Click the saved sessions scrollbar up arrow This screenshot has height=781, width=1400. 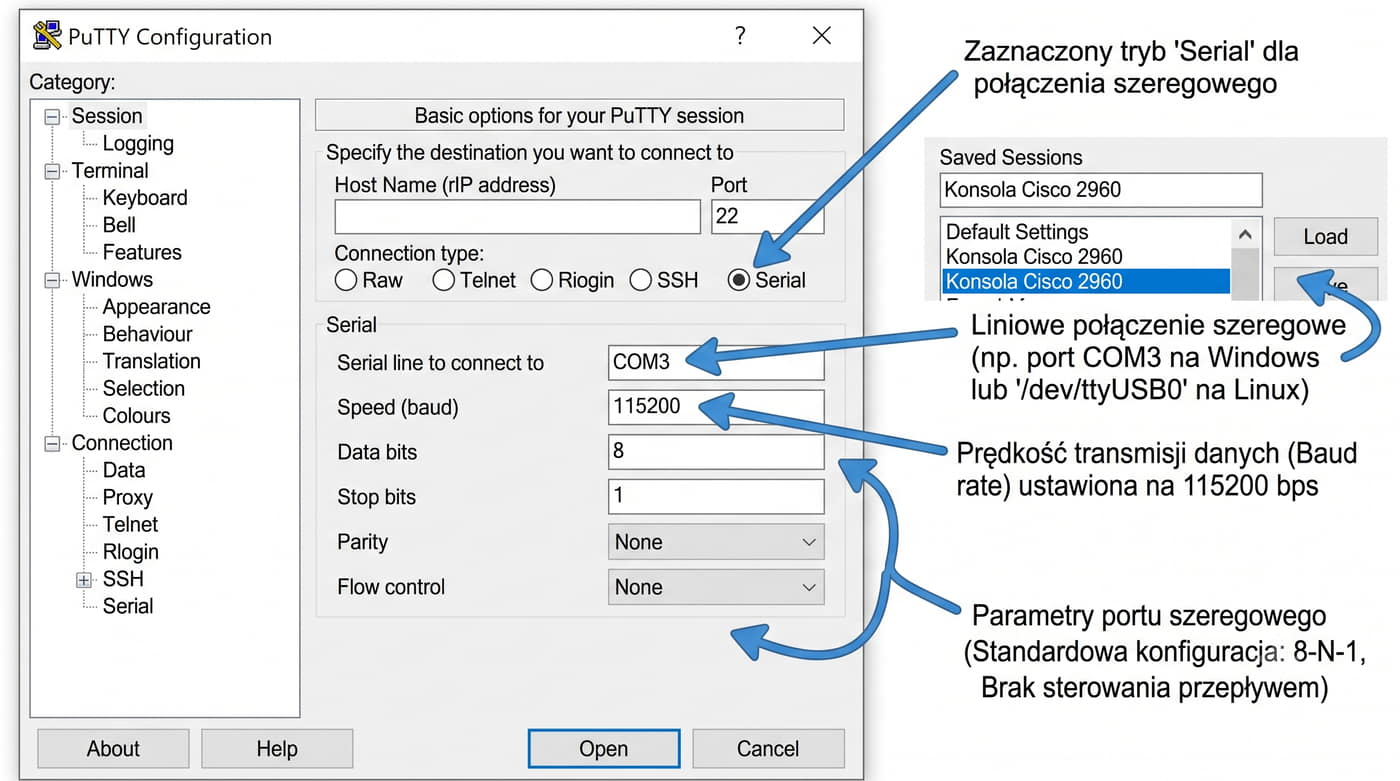[1245, 234]
